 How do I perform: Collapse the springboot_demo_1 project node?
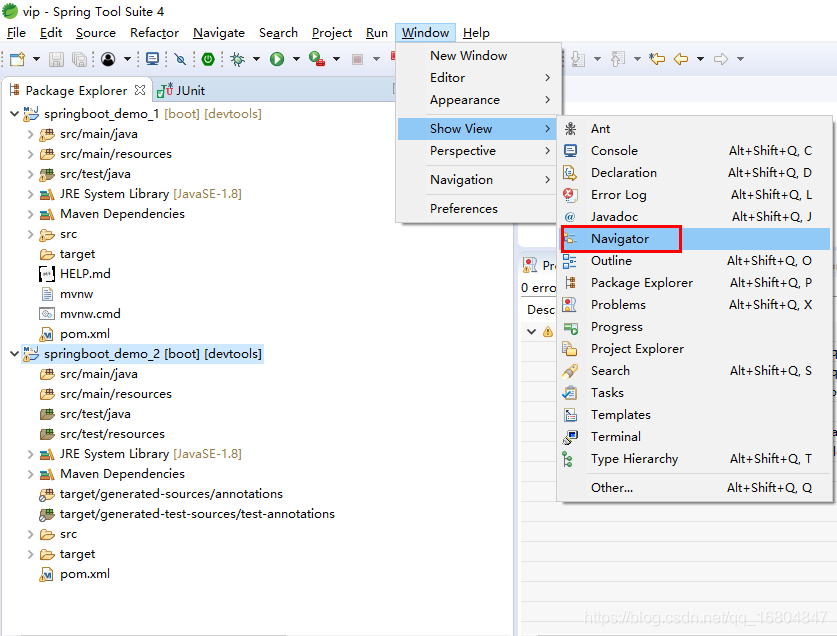tap(14, 114)
